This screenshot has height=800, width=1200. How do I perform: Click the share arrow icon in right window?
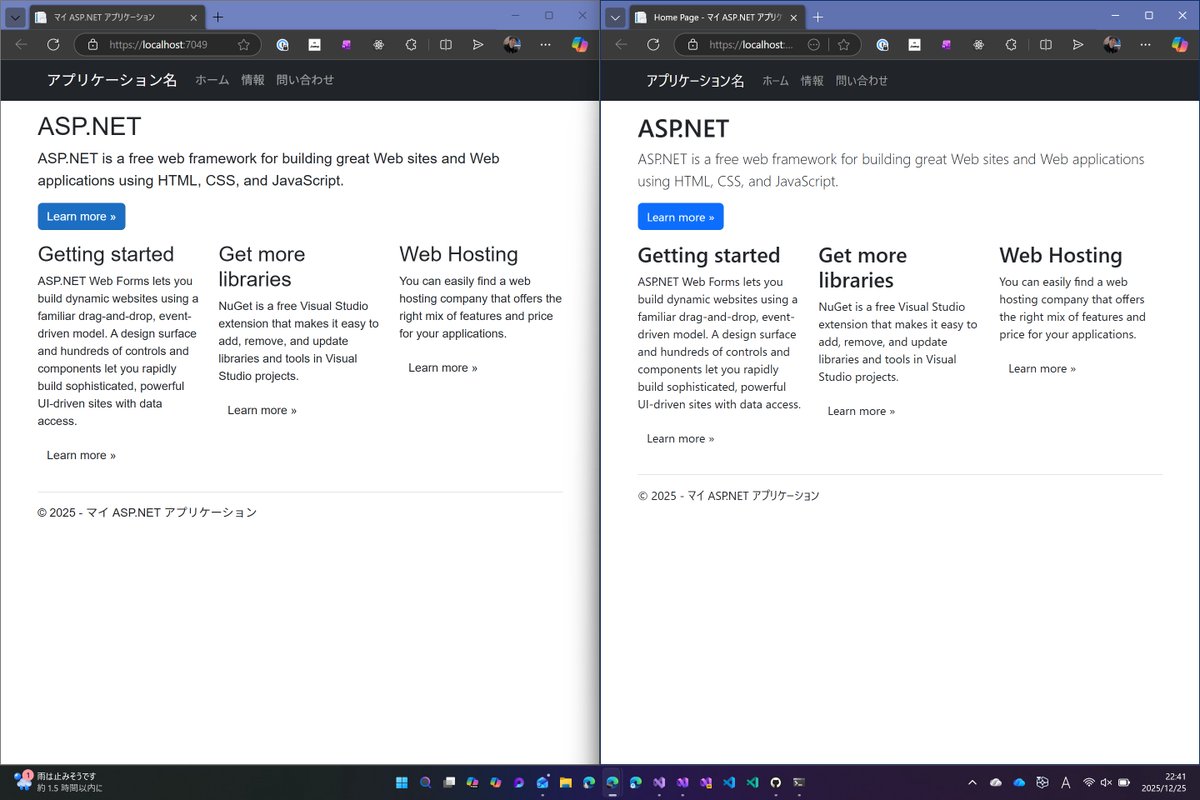coord(1077,45)
